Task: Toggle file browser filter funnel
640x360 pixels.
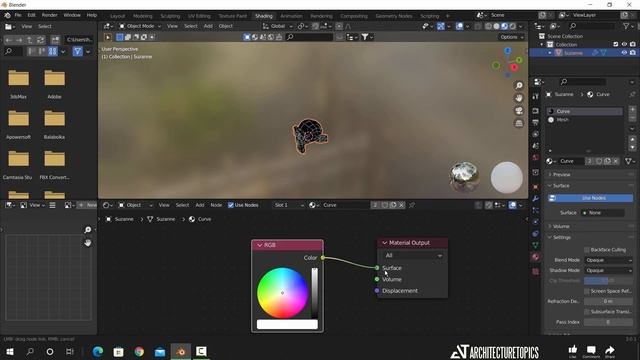Action: [x=77, y=51]
